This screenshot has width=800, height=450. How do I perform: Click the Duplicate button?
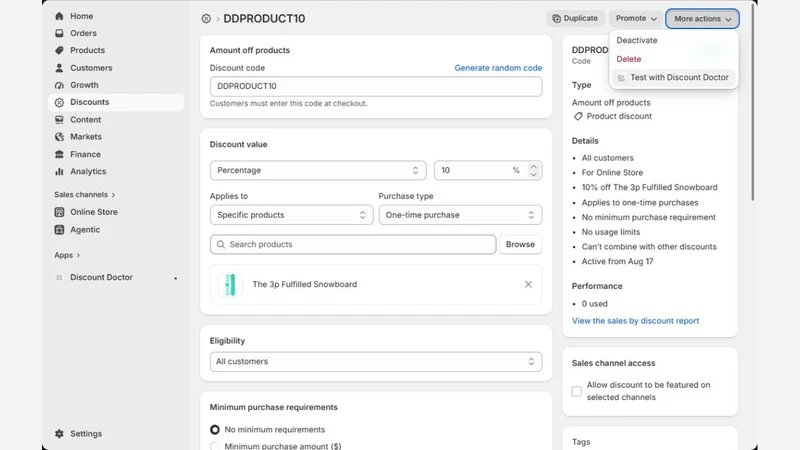tap(576, 19)
